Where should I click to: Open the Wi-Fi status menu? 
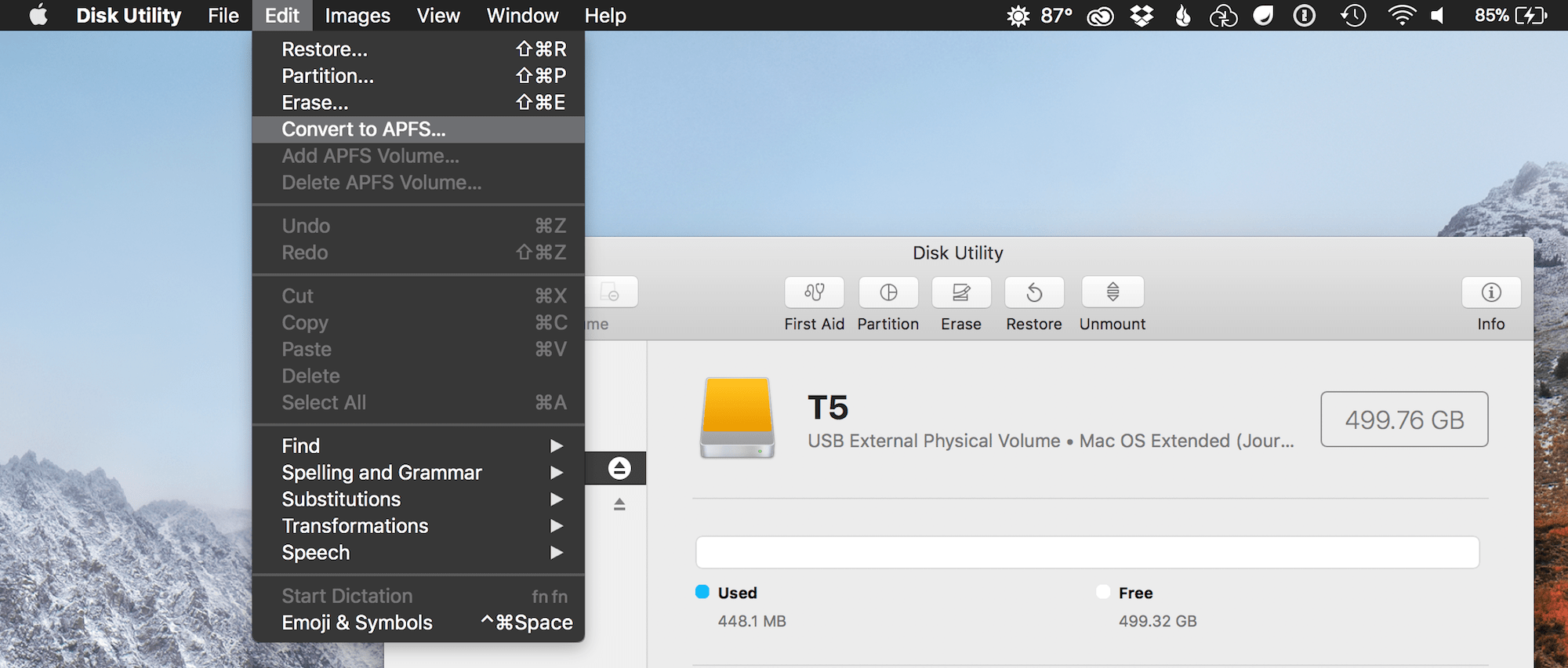[x=1401, y=15]
